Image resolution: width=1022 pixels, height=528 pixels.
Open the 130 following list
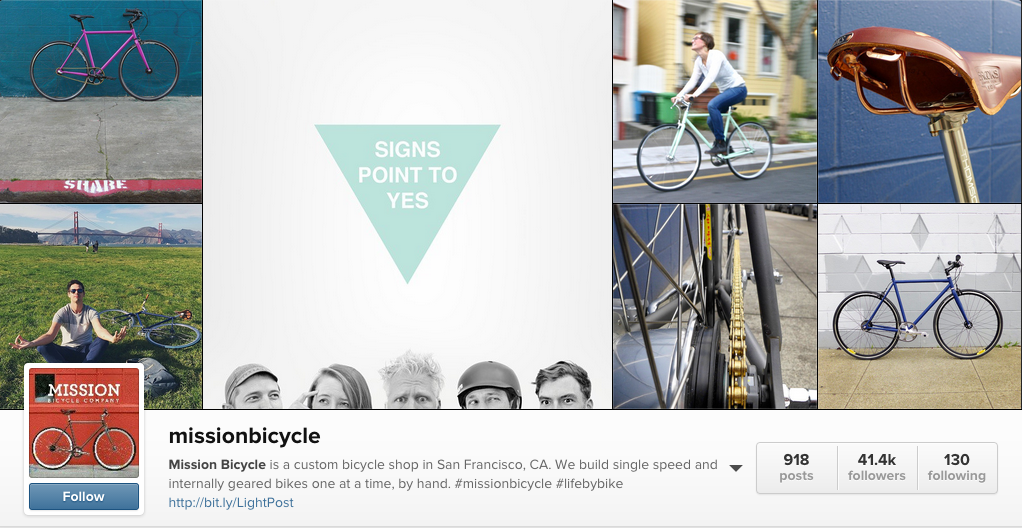(x=957, y=467)
